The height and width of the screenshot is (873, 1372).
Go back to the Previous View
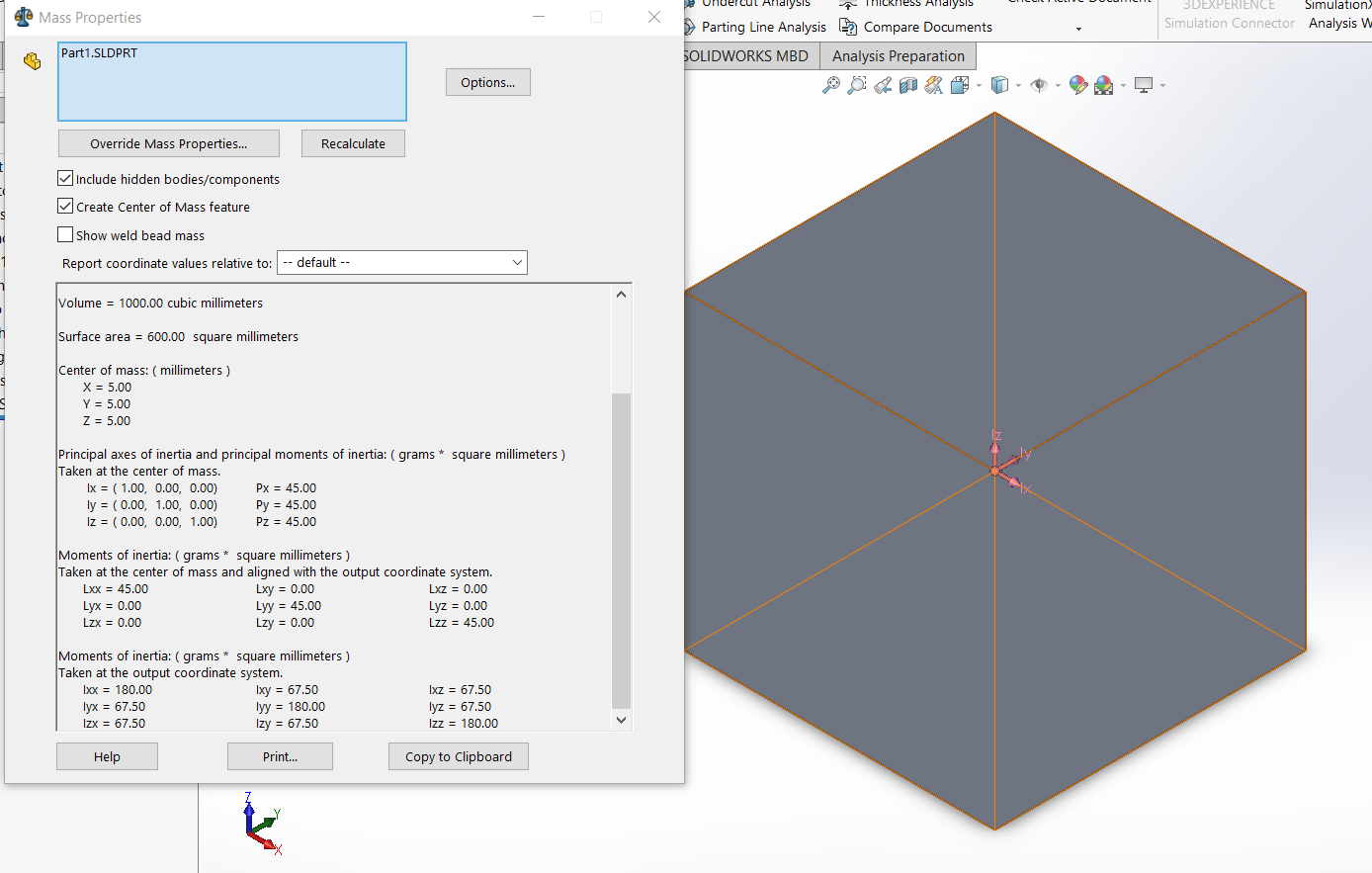(883, 85)
